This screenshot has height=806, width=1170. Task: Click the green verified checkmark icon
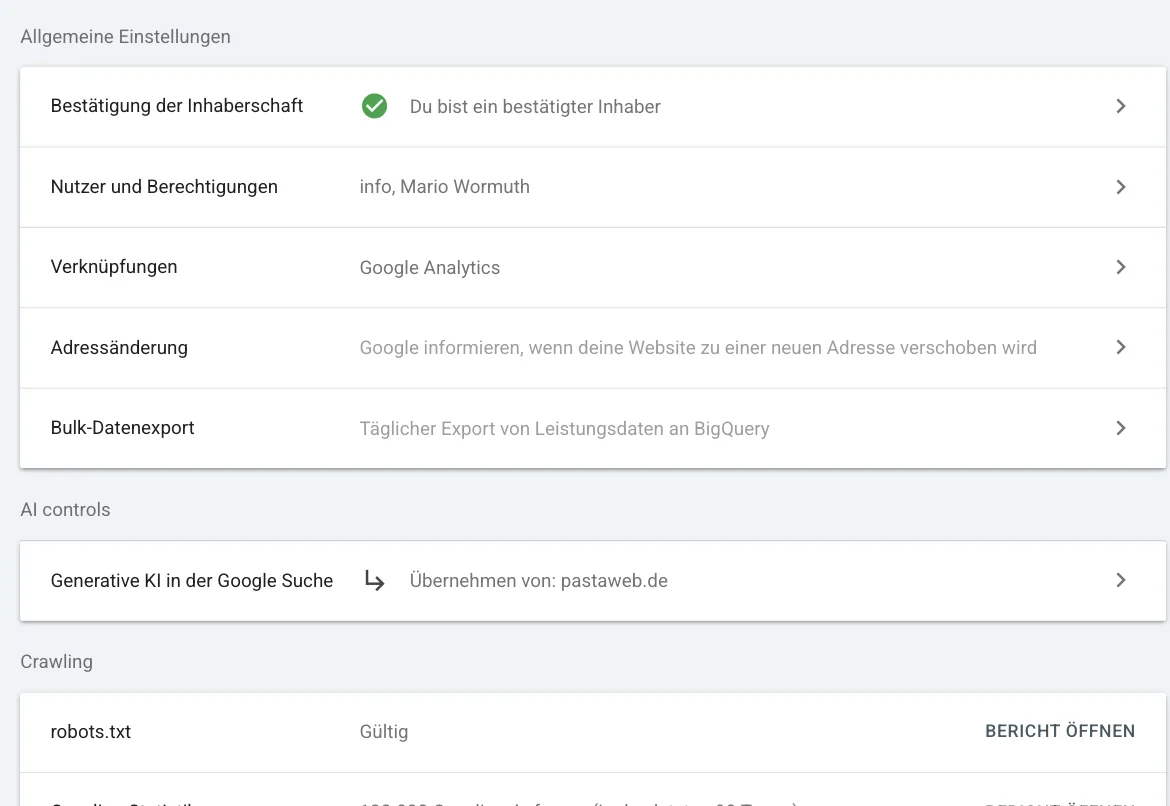375,106
